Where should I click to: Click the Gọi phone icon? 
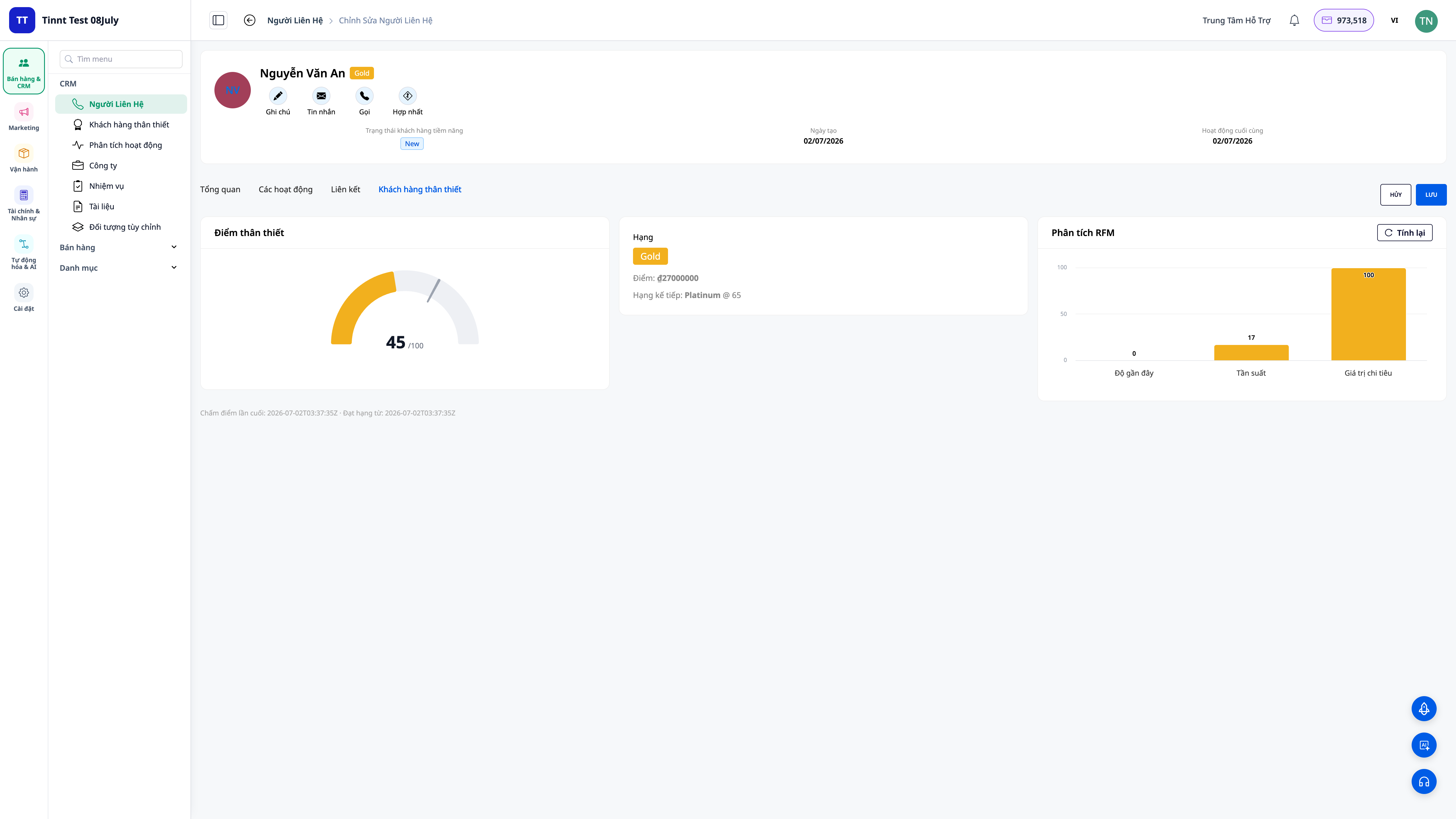coord(365,96)
